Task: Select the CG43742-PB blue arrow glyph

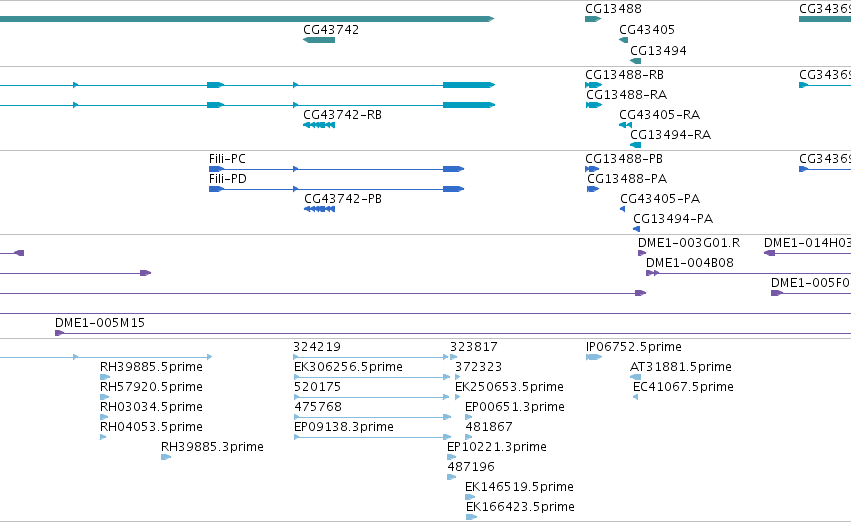Action: coord(319,209)
